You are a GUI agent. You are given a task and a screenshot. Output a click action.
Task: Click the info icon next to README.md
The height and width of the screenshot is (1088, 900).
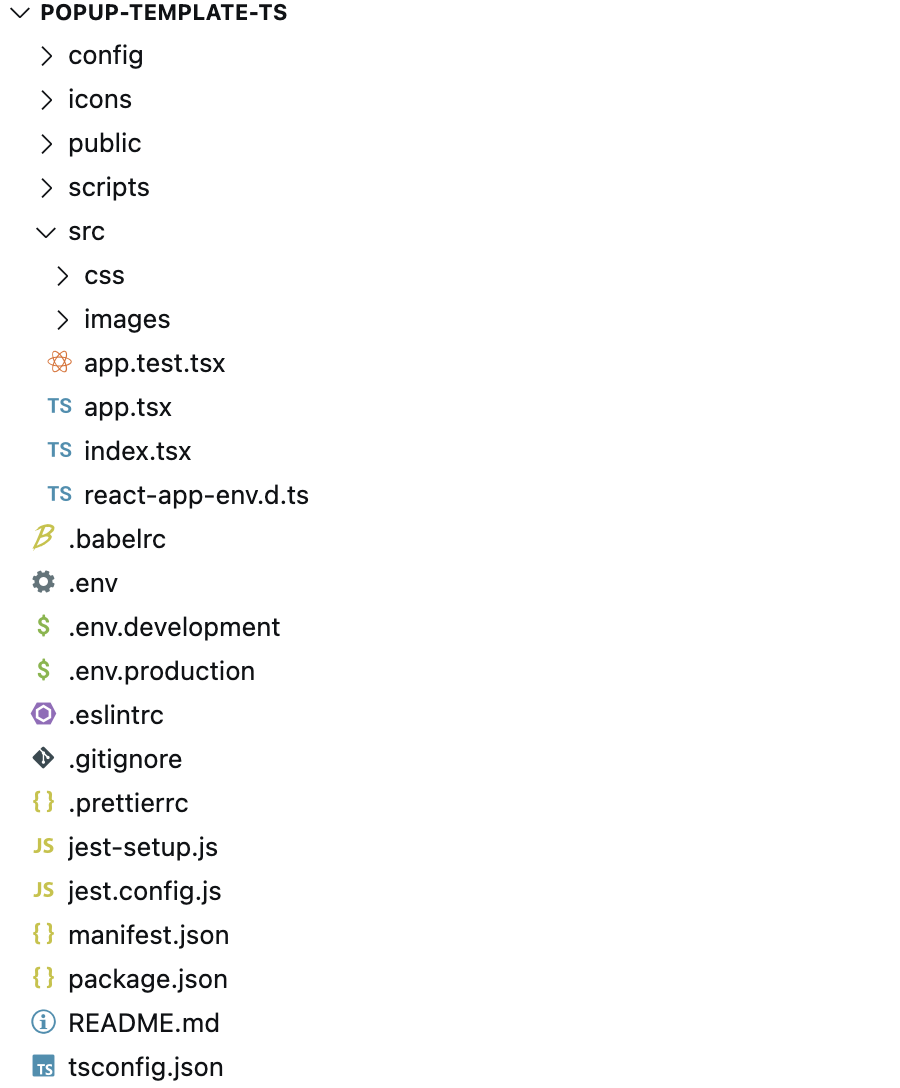(x=43, y=1022)
